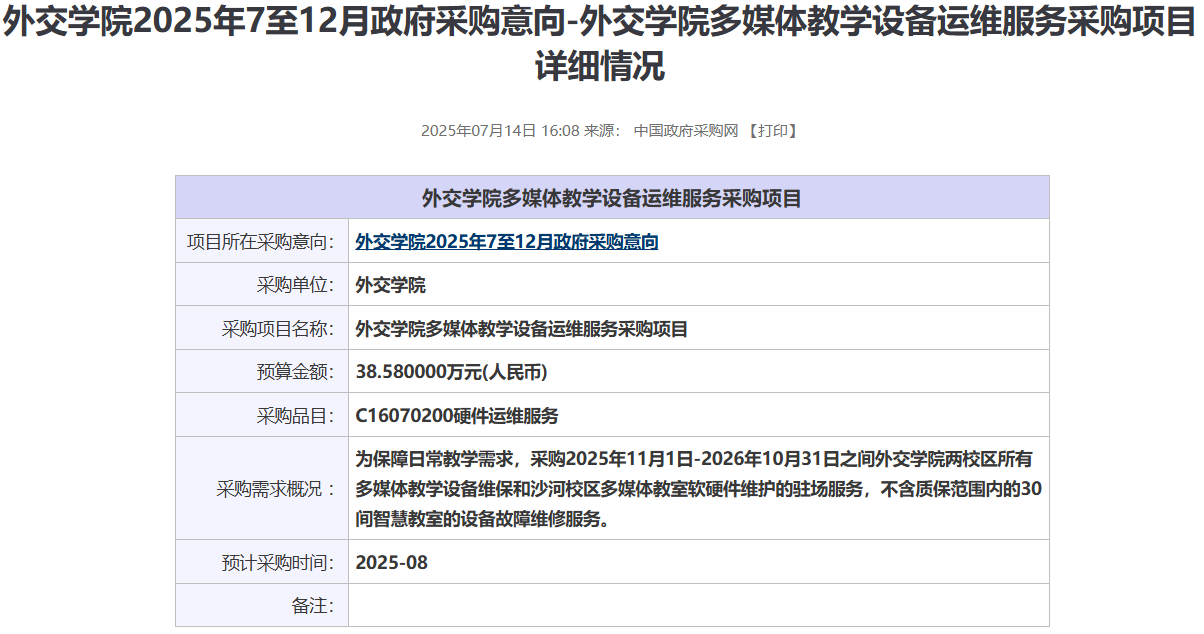This screenshot has width=1204, height=634.
Task: Click the project name value in 采购项目名称 row
Action: click(522, 329)
